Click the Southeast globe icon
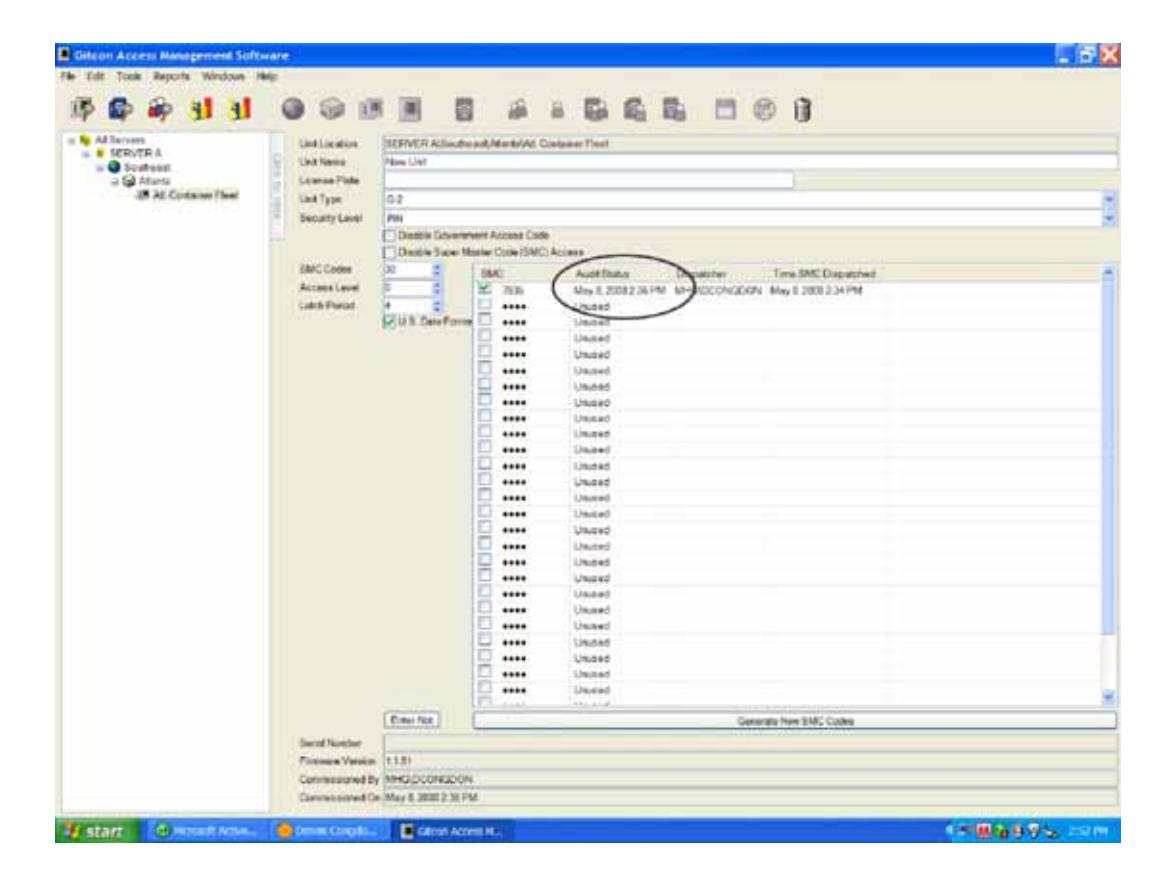Image resolution: width=1166 pixels, height=889 pixels. tap(114, 167)
